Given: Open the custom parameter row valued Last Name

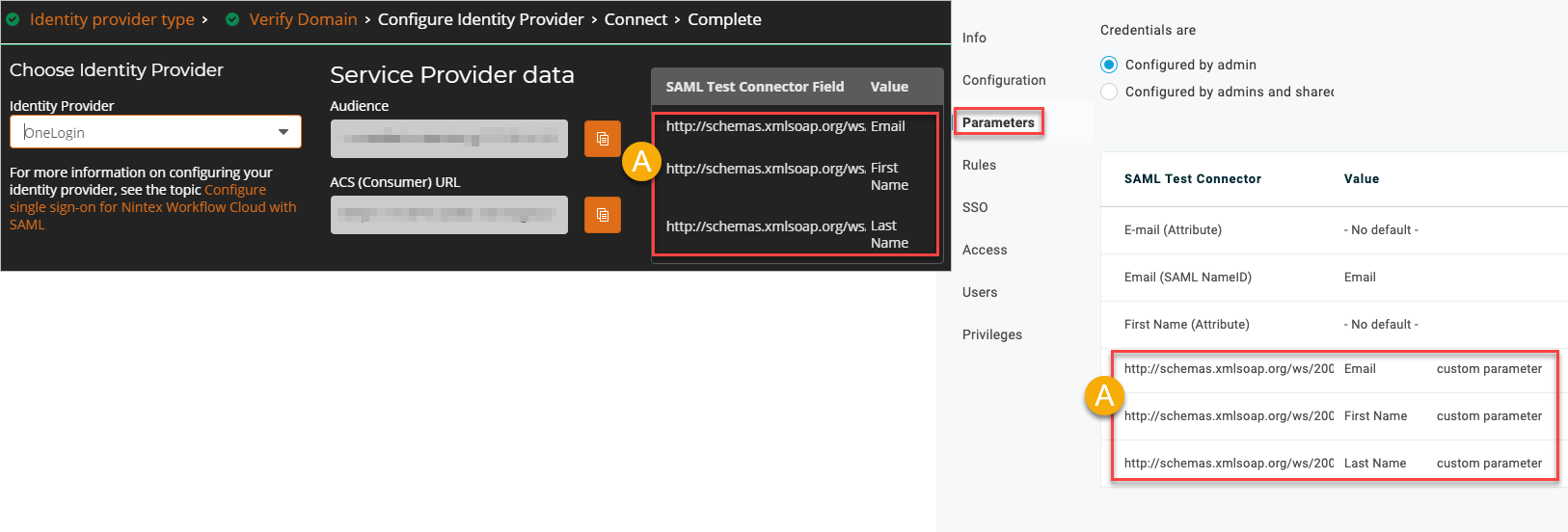Looking at the screenshot, I should (1335, 464).
